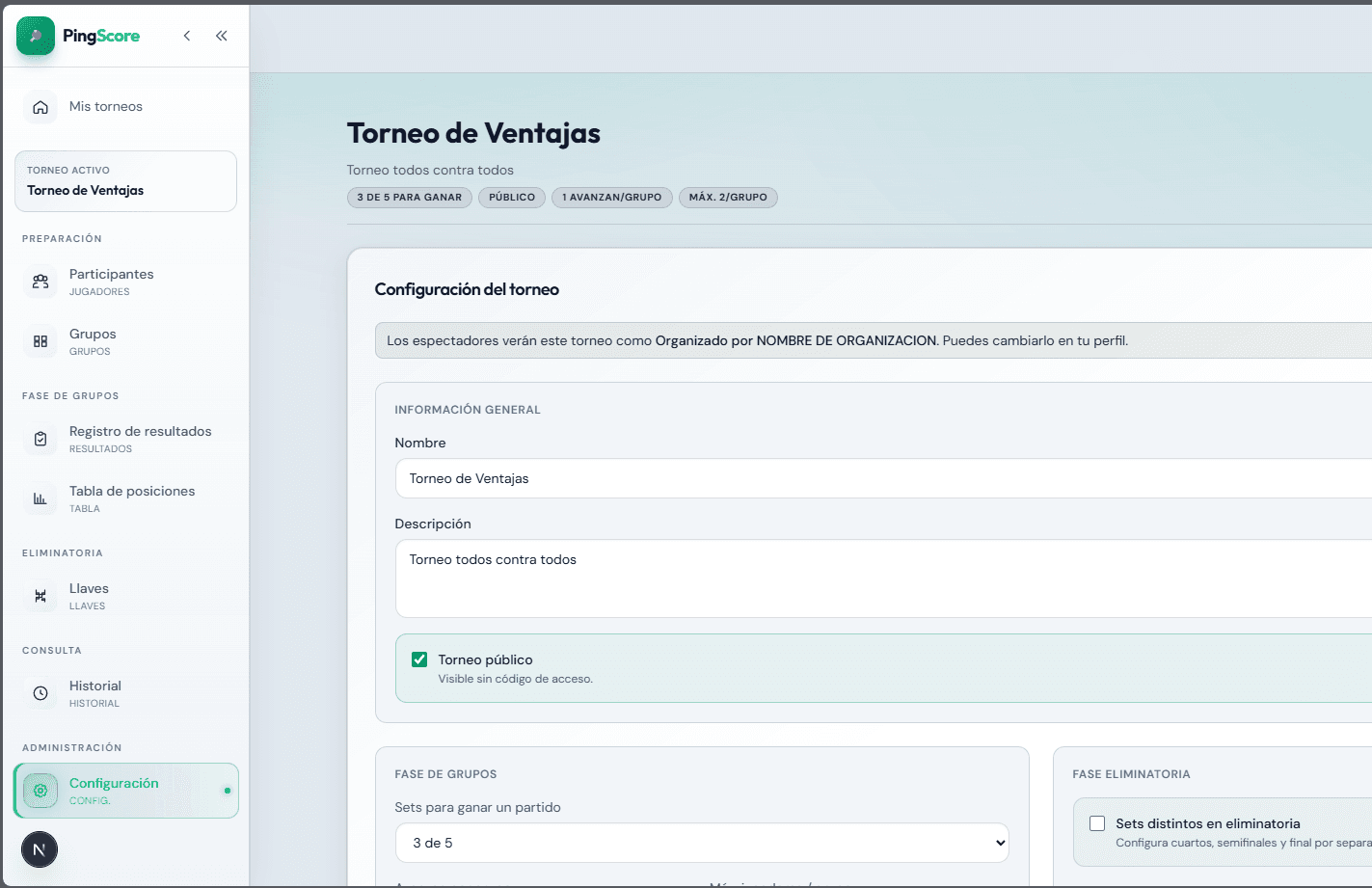Select the Configuración menu item

coord(126,791)
